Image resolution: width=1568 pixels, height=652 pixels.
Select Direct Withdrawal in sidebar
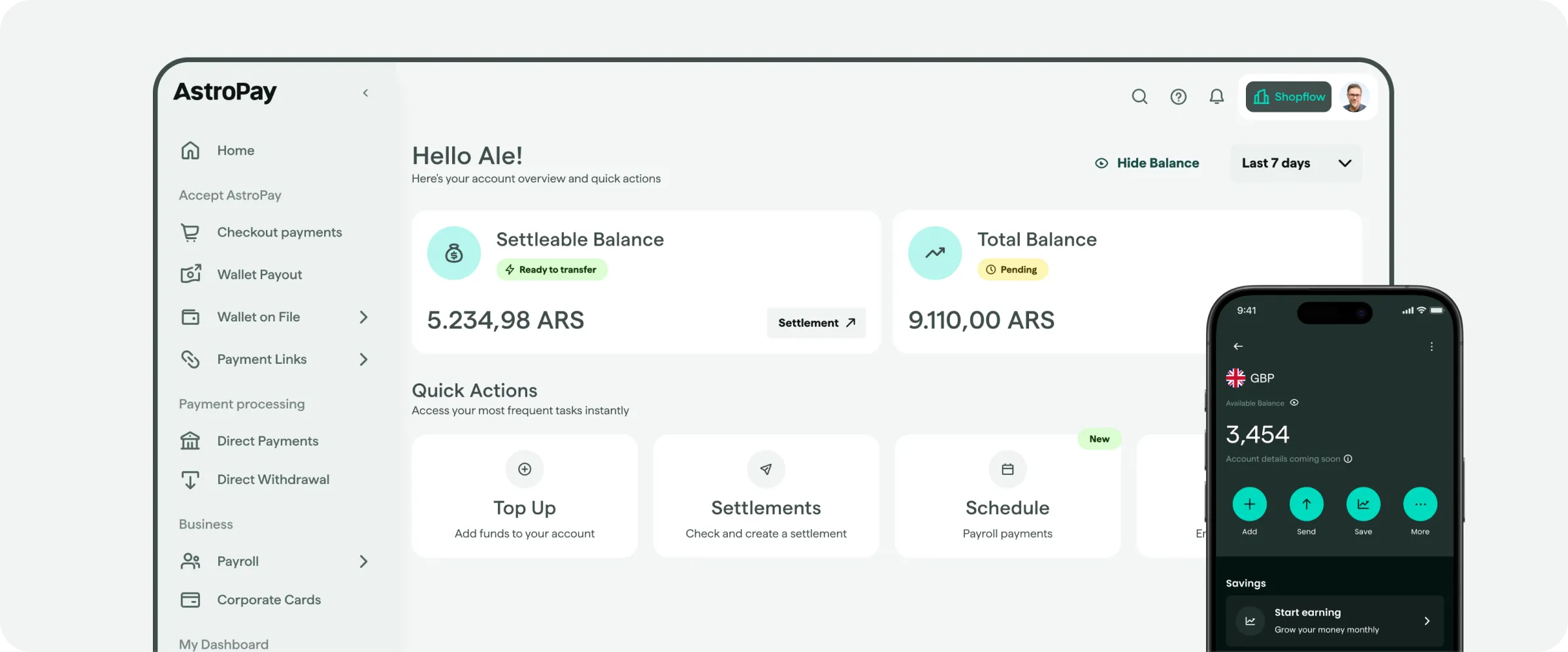272,480
